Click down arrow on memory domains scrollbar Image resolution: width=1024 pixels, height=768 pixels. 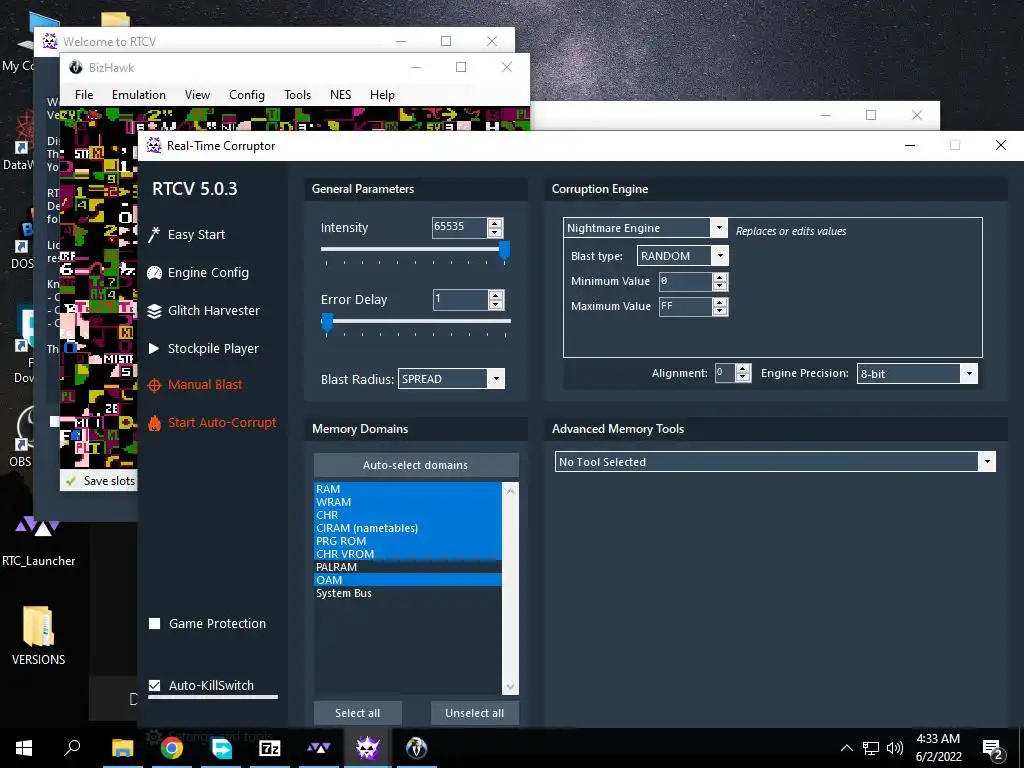(511, 687)
